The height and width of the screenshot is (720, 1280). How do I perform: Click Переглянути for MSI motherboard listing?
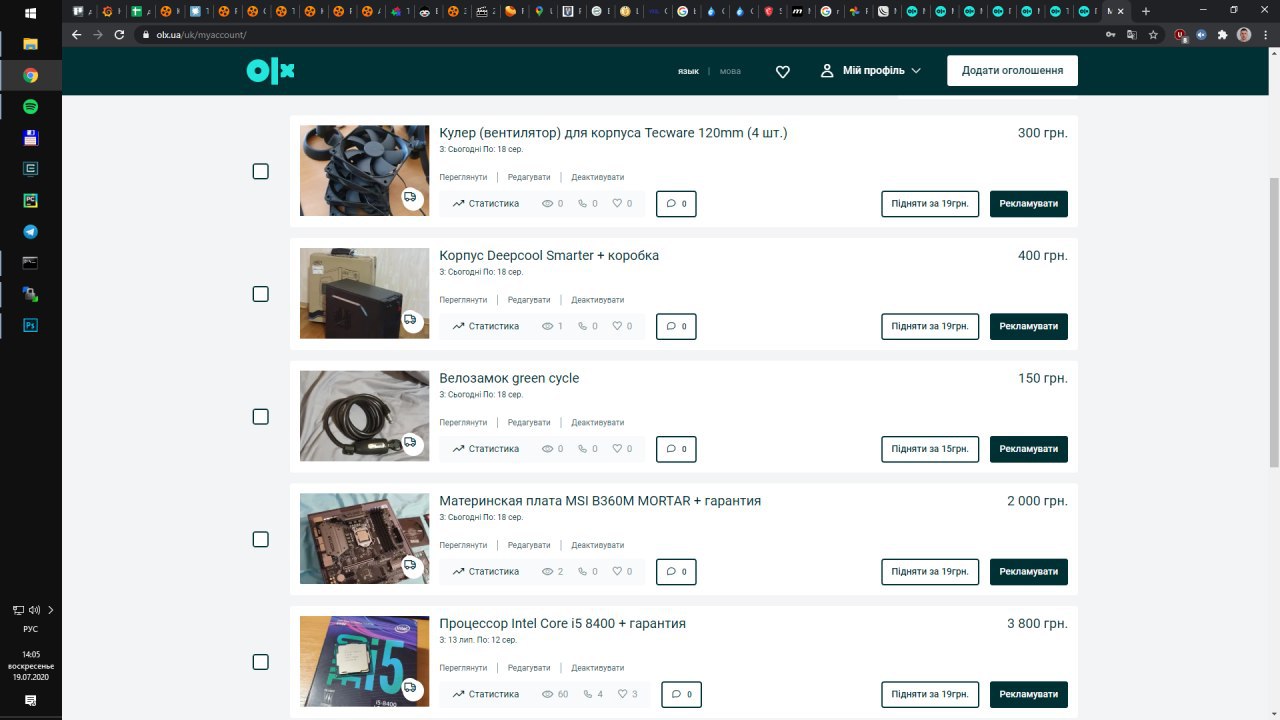tap(463, 545)
